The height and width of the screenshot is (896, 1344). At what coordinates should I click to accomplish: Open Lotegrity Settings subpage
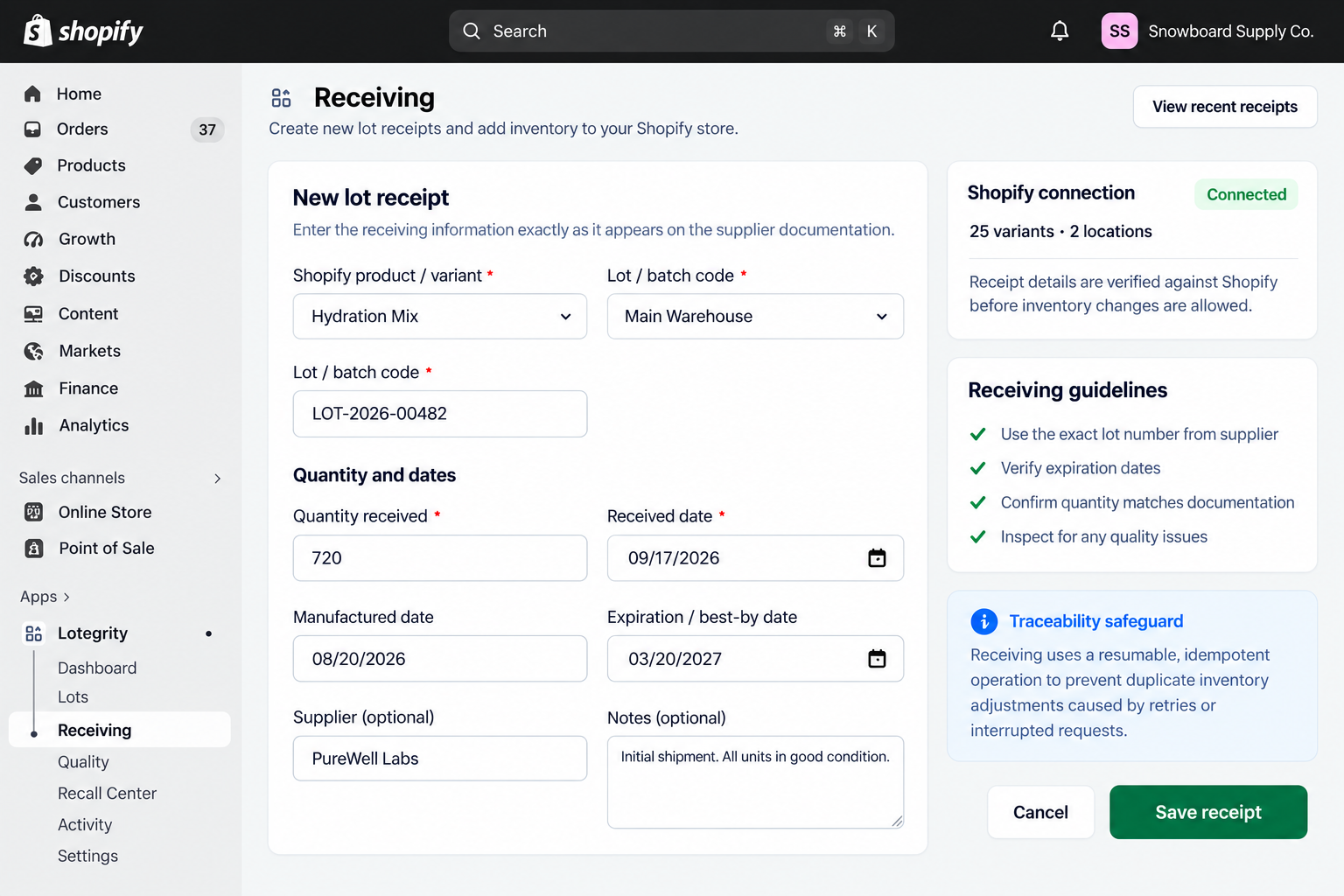(87, 857)
